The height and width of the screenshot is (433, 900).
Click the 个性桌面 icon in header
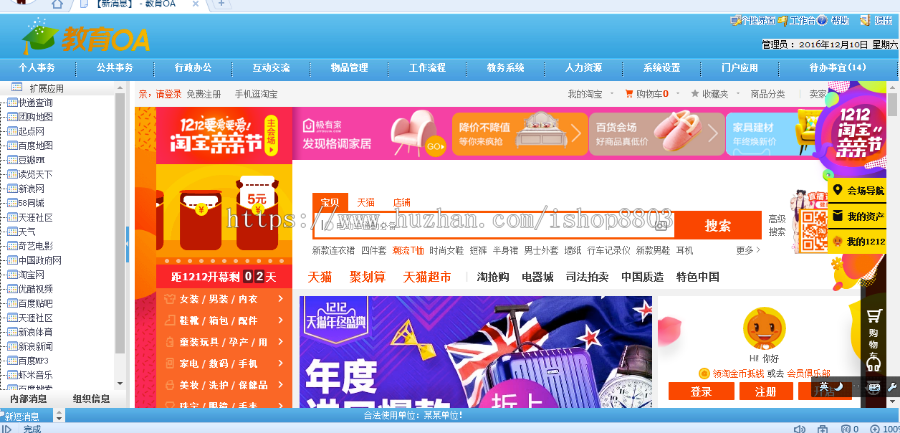point(735,20)
